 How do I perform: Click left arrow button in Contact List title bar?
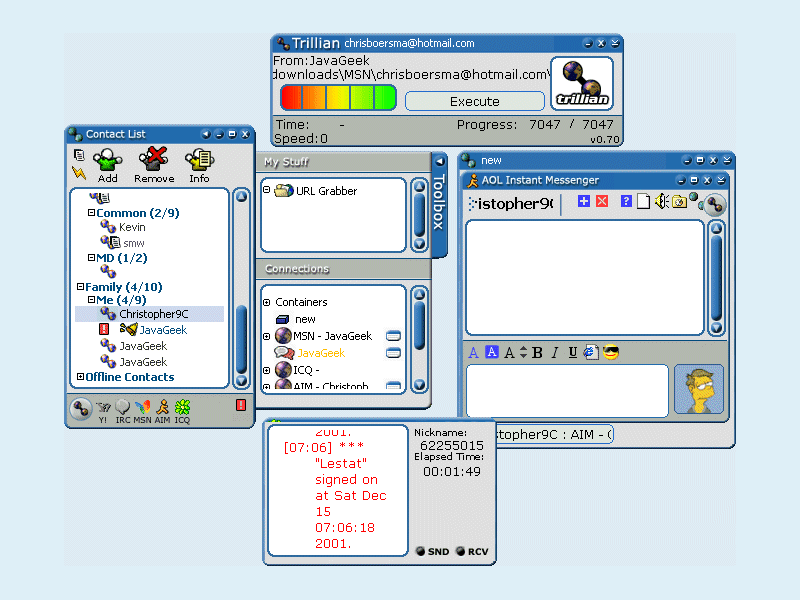(x=206, y=134)
